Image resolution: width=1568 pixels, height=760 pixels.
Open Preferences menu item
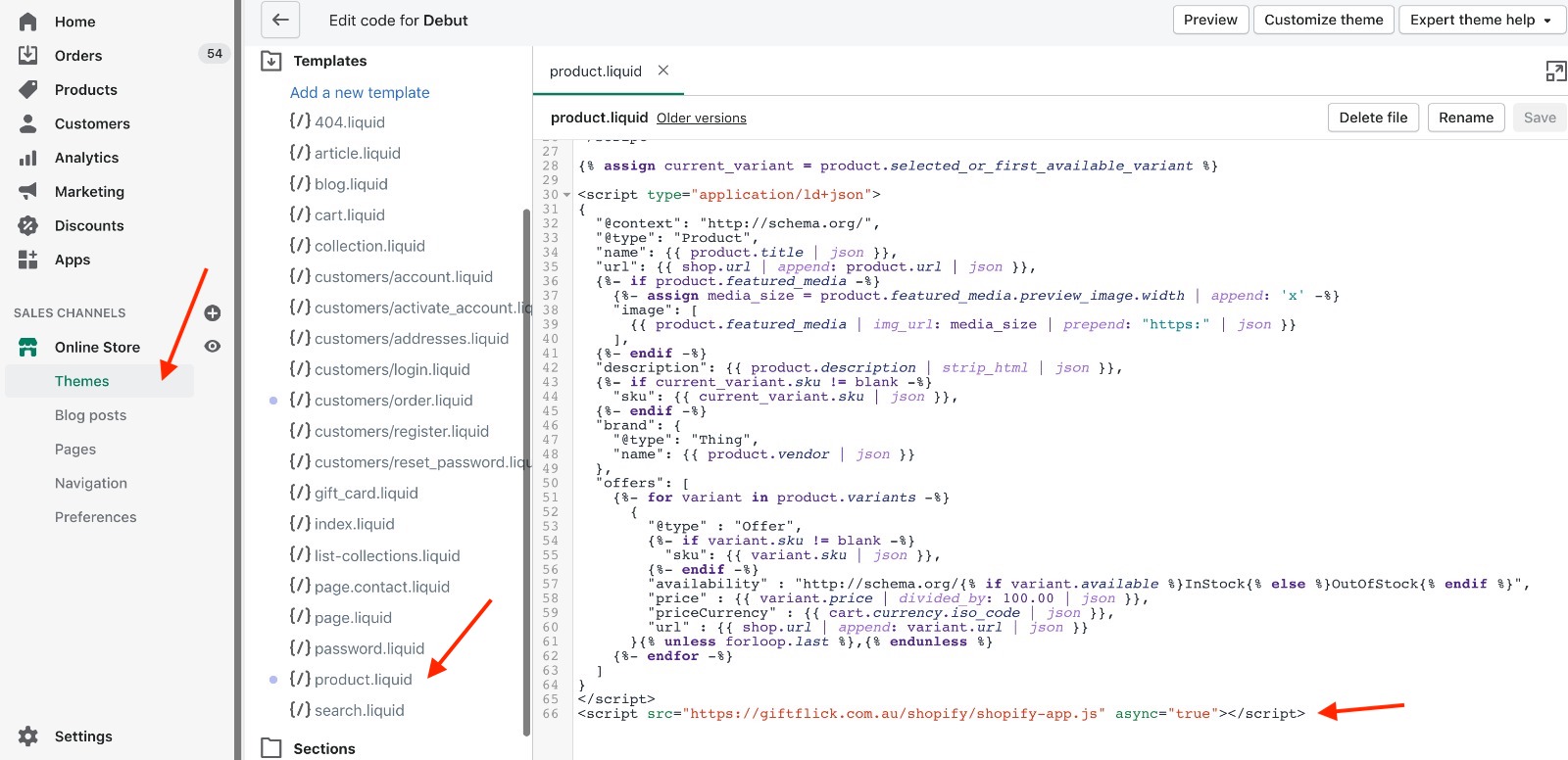(x=96, y=517)
